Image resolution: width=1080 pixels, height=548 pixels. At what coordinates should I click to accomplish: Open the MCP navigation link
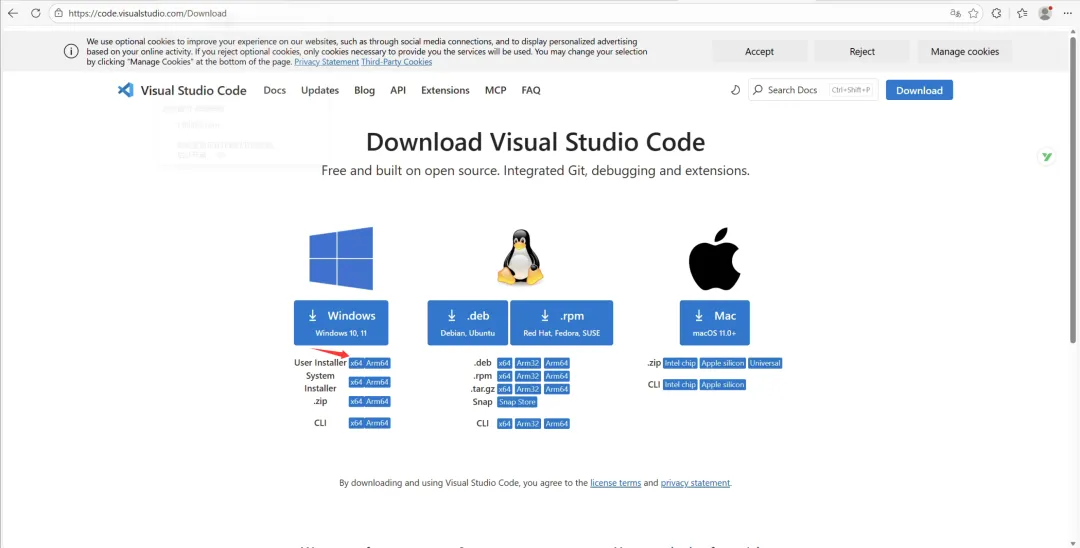tap(495, 90)
